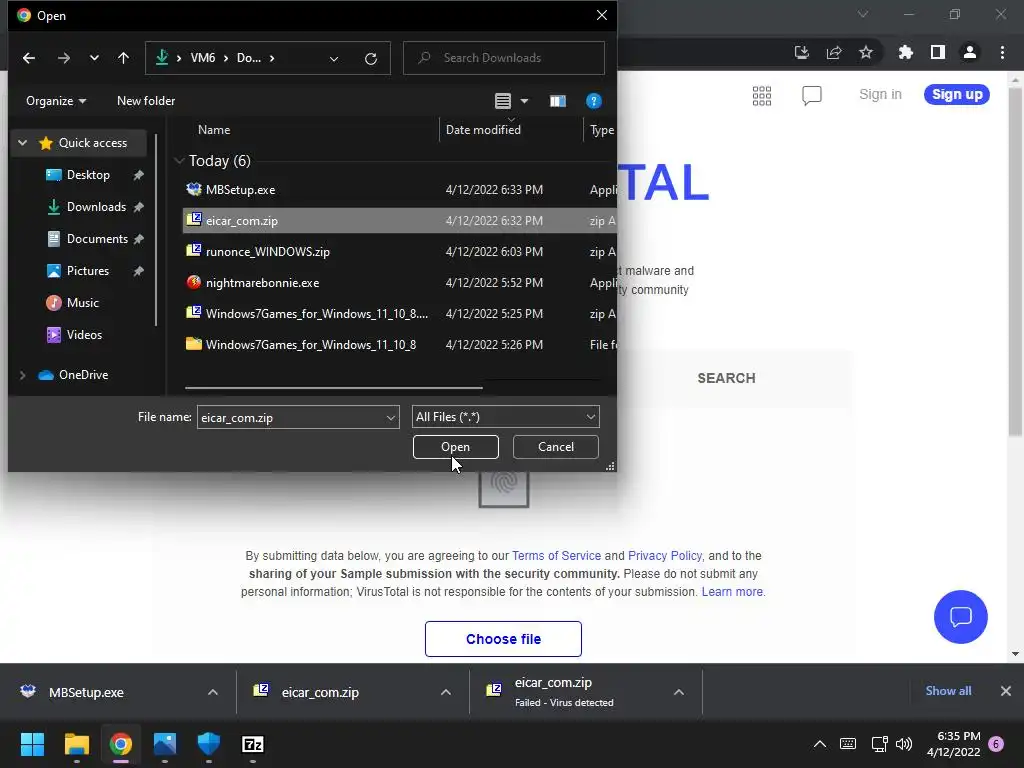The image size is (1024, 768).
Task: Go back in the Open dialog
Action: 29,58
